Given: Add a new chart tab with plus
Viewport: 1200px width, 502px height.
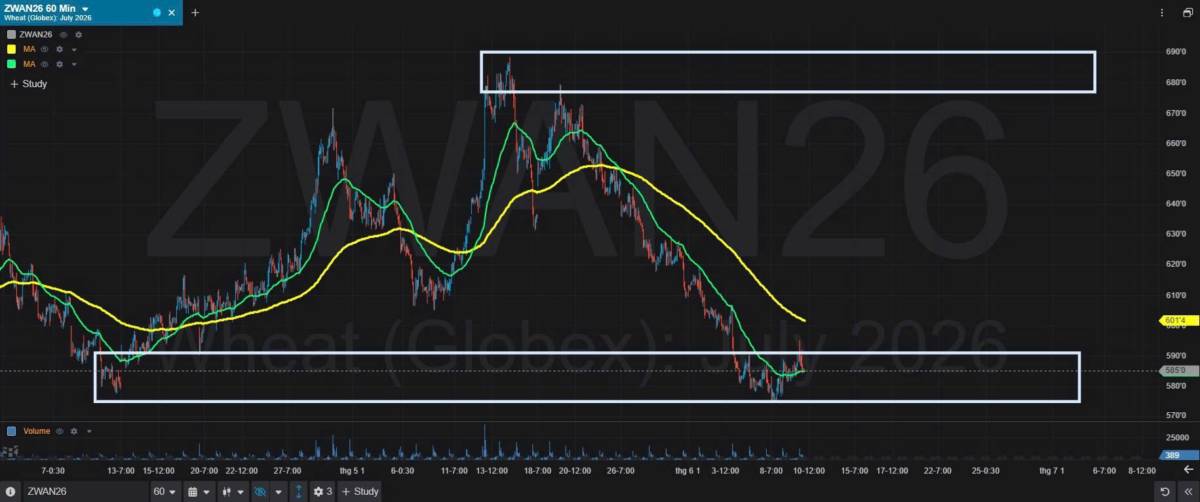Looking at the screenshot, I should pos(195,12).
